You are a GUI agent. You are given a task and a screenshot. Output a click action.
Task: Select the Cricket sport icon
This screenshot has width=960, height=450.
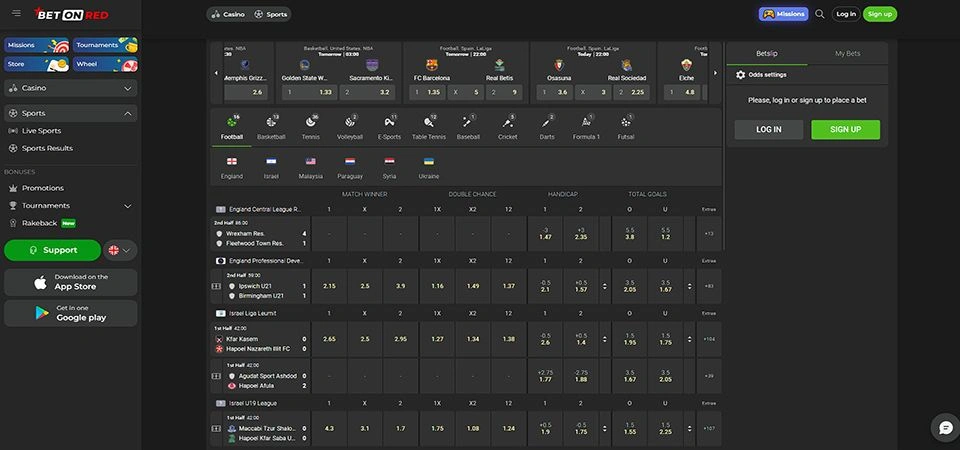[508, 126]
